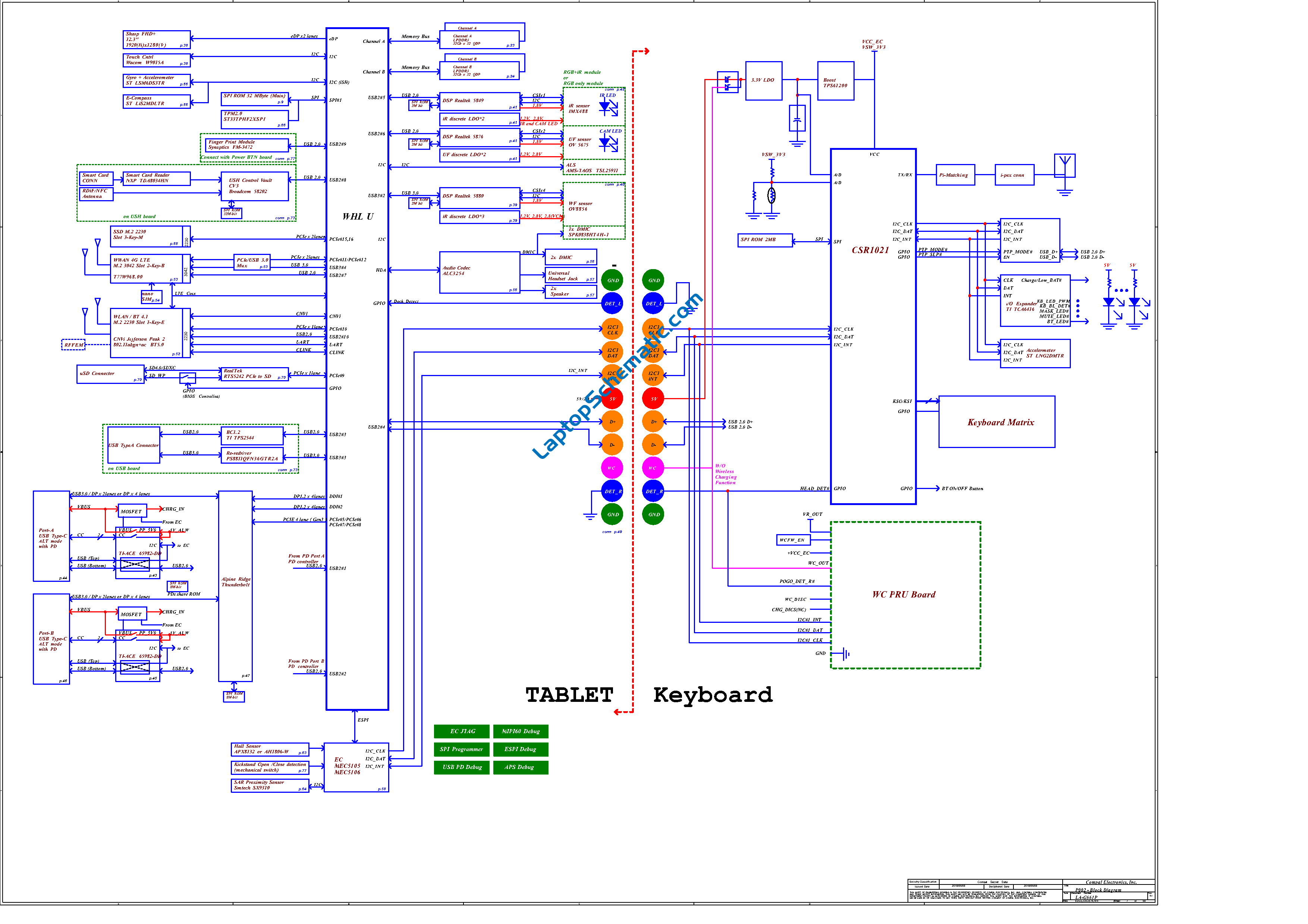Click the dashed RFFEM box
The image size is (1308, 924).
tap(73, 345)
